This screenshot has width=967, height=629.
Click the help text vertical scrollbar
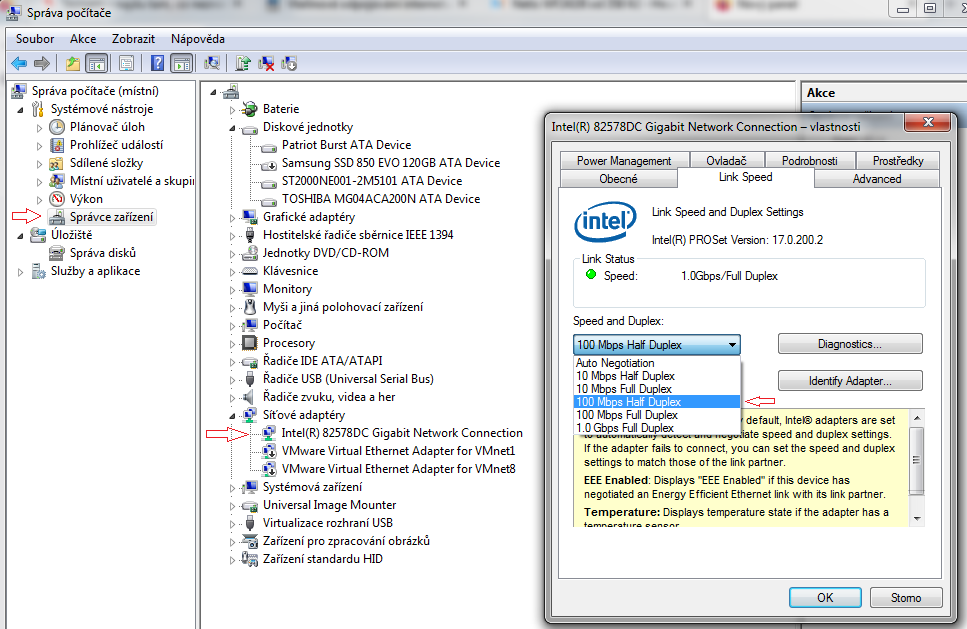coord(916,470)
